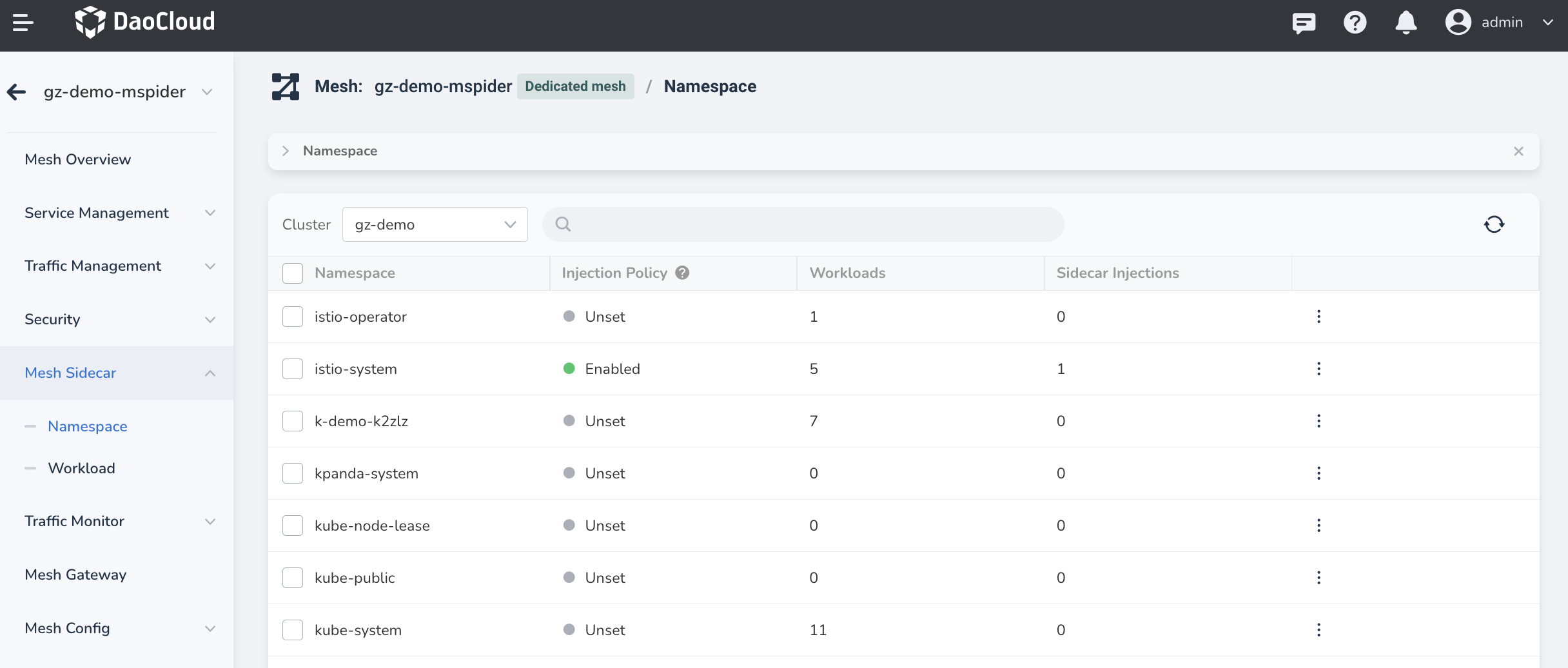Open the notifications bell

tap(1406, 23)
